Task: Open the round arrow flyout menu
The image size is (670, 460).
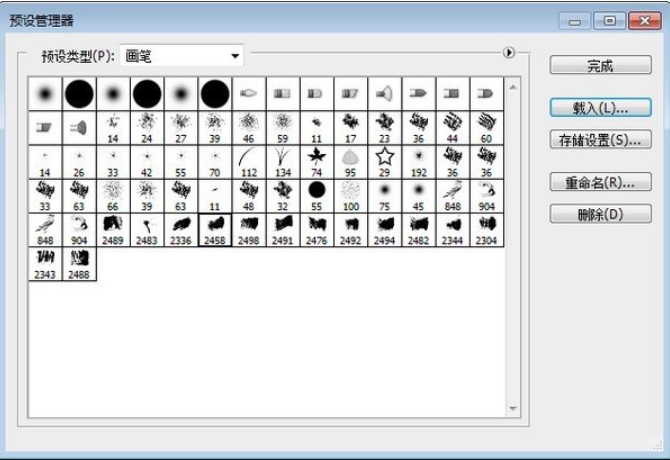Action: pyautogui.click(x=510, y=53)
